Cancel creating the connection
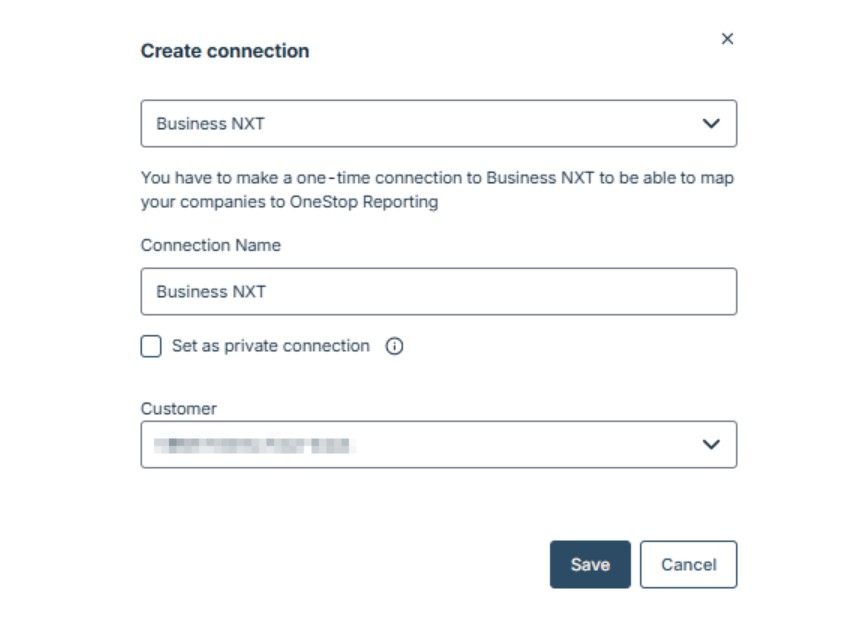Screen dimensions: 852x640 coord(688,565)
